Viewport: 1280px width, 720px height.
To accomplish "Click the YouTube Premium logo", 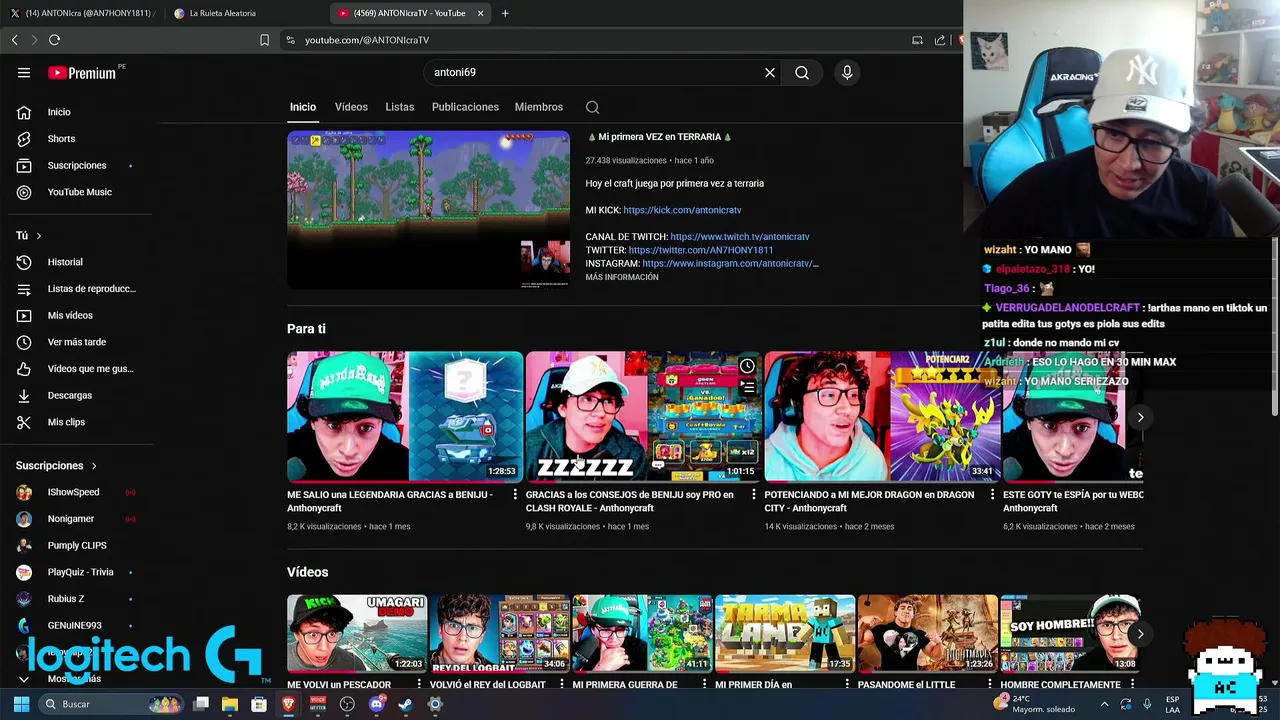I will pyautogui.click(x=82, y=72).
